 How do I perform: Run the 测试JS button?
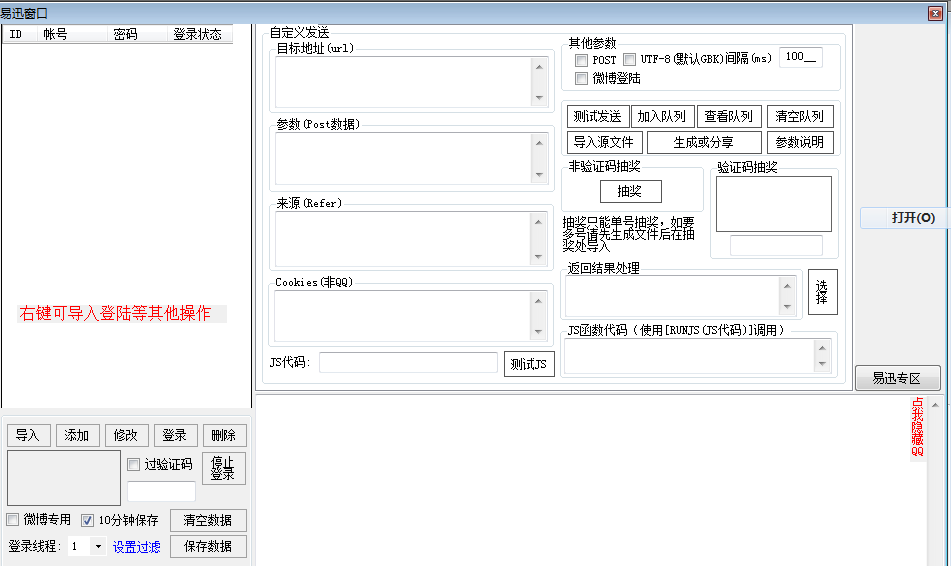pyautogui.click(x=529, y=363)
